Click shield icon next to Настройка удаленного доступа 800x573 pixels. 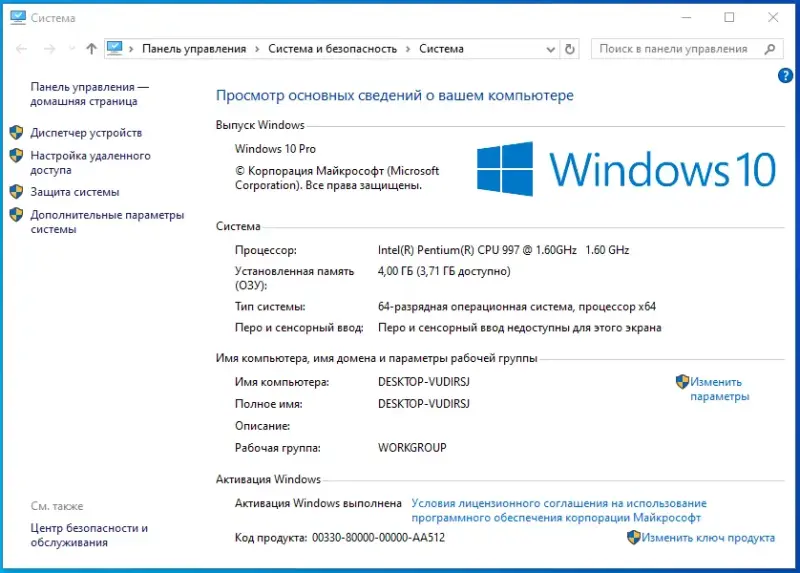16,155
